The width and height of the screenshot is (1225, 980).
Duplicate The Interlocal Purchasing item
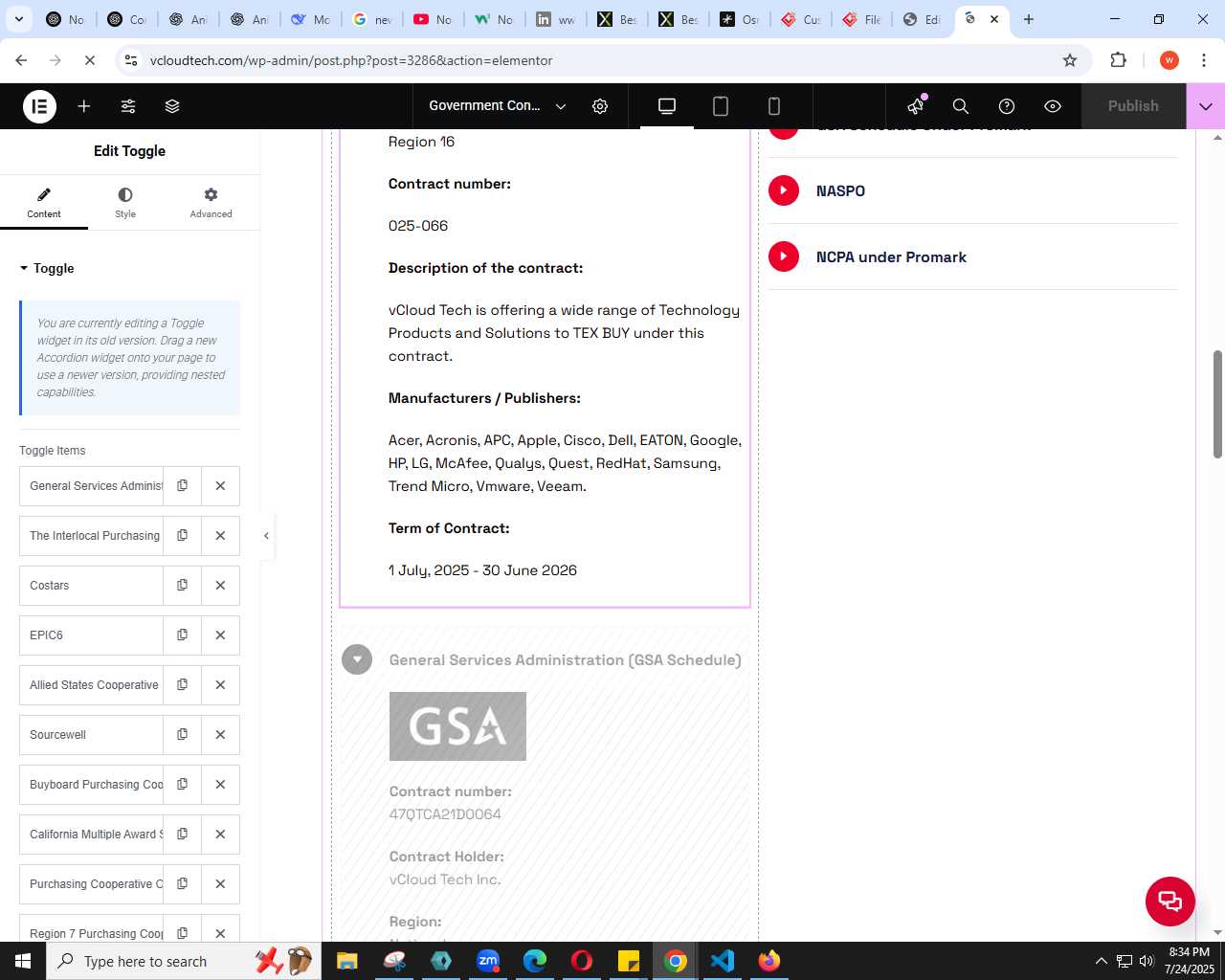[x=182, y=536]
